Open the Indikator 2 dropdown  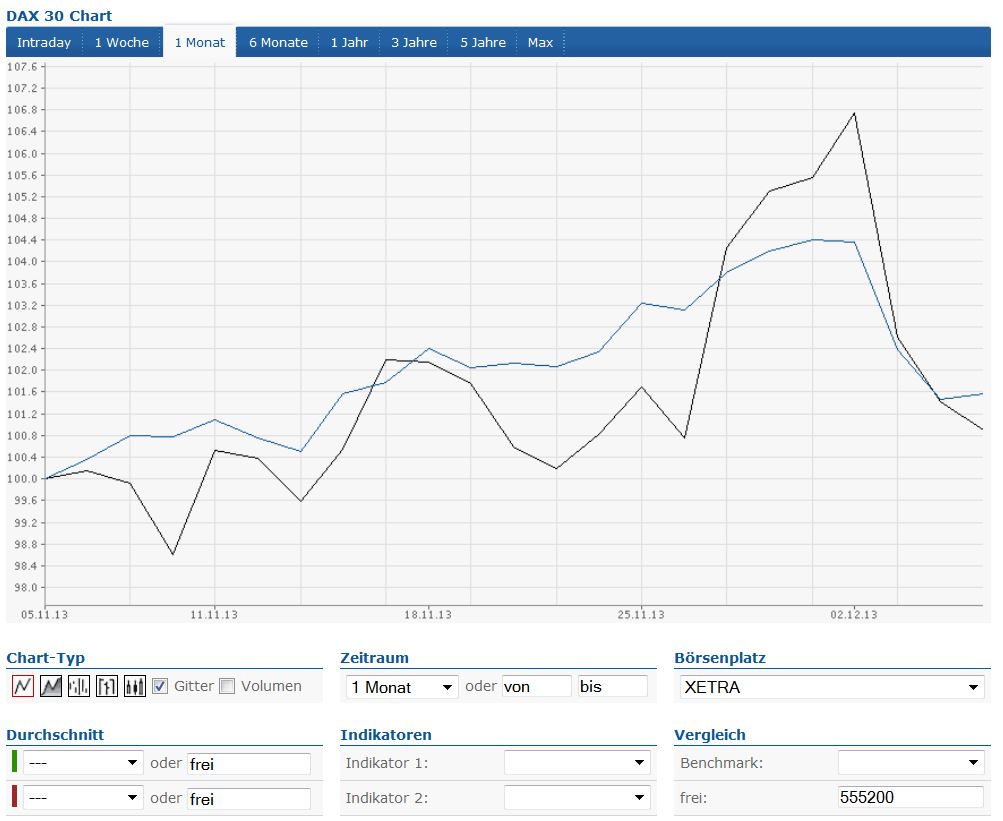point(577,797)
